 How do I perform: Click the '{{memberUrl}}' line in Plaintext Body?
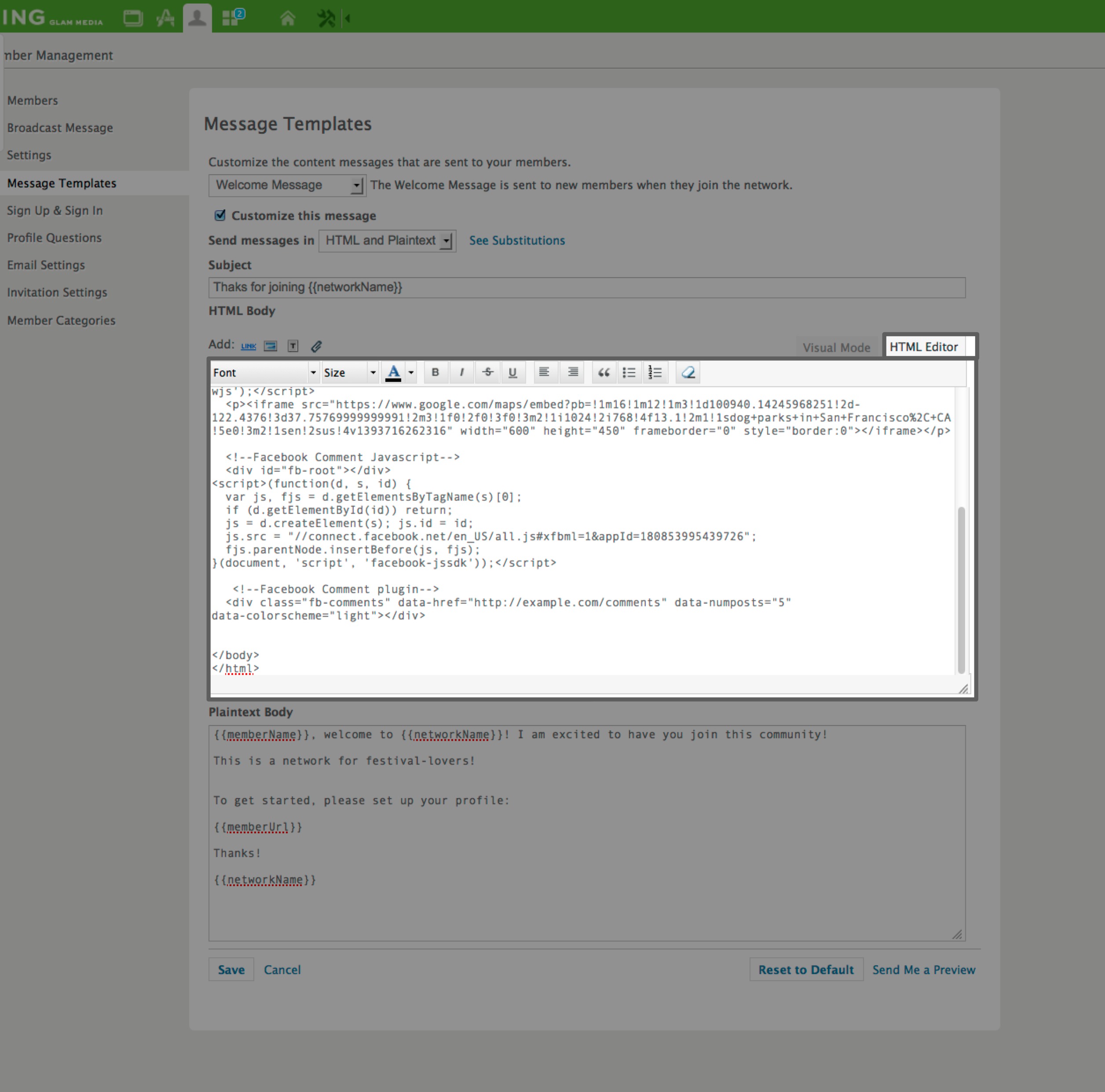[x=258, y=827]
